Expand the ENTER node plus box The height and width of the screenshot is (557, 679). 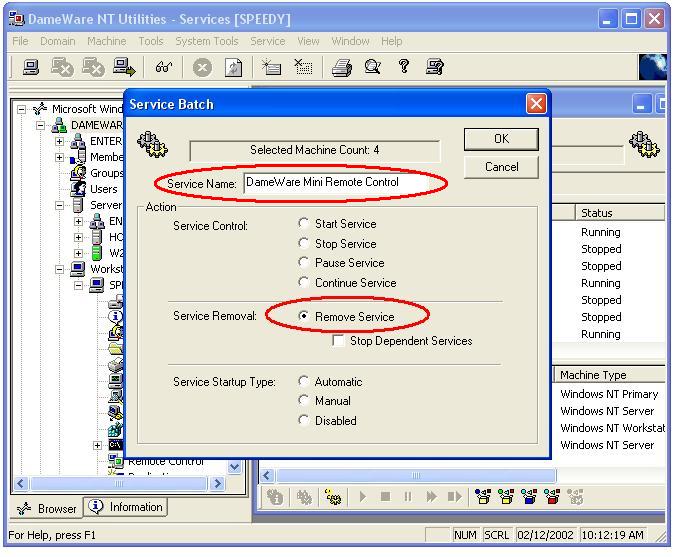tap(59, 142)
